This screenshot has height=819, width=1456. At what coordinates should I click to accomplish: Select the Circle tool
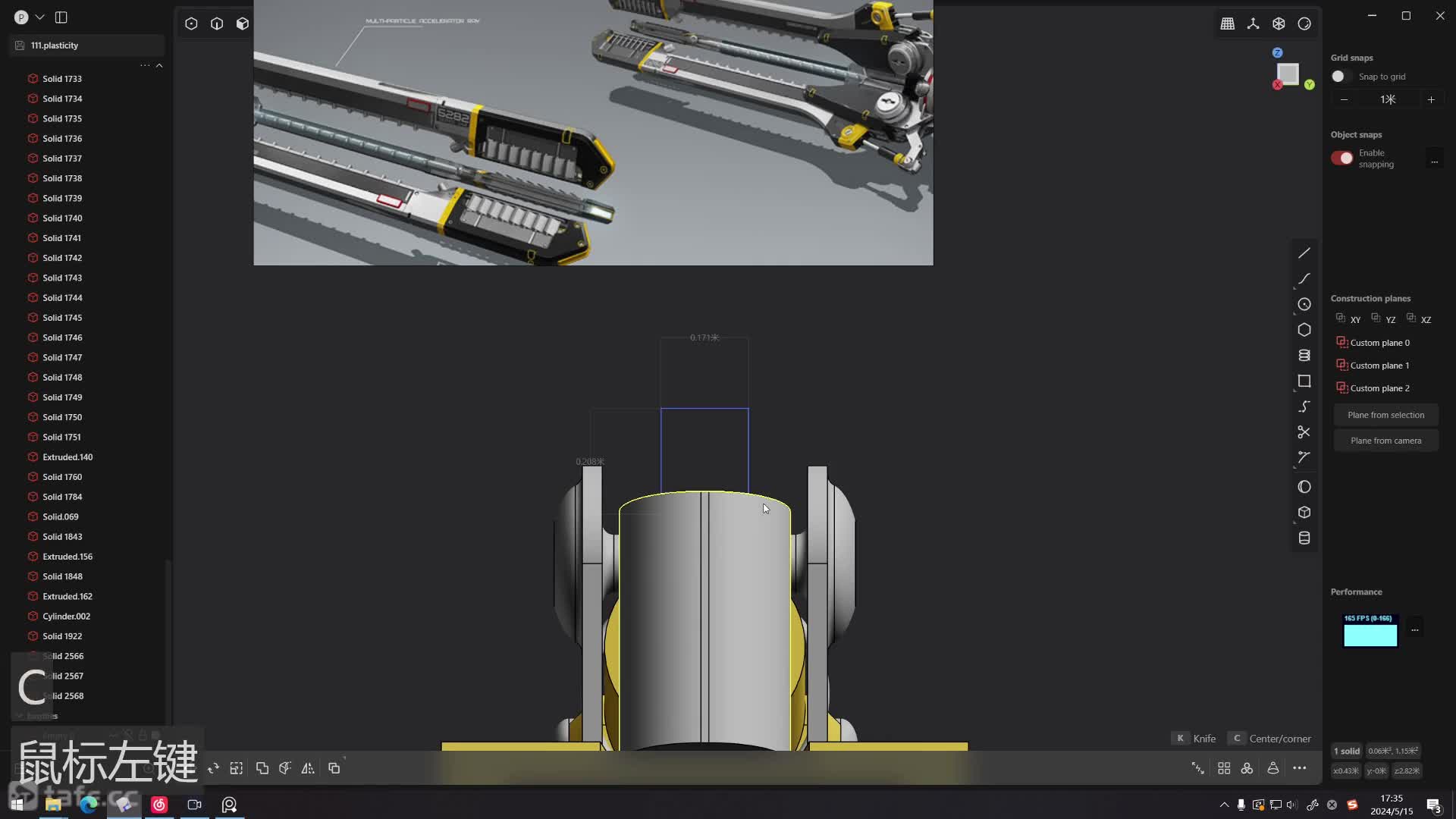coord(1304,304)
